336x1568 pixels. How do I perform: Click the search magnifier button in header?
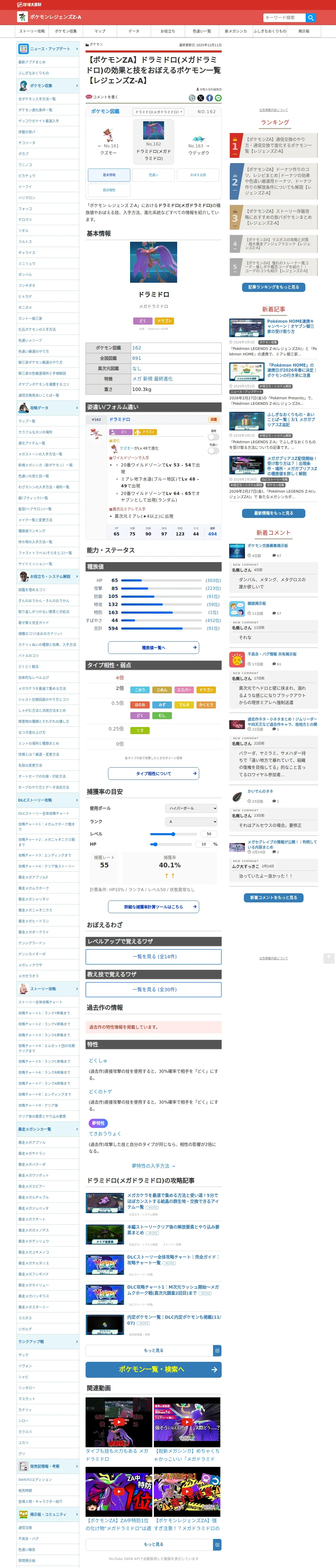(x=310, y=18)
